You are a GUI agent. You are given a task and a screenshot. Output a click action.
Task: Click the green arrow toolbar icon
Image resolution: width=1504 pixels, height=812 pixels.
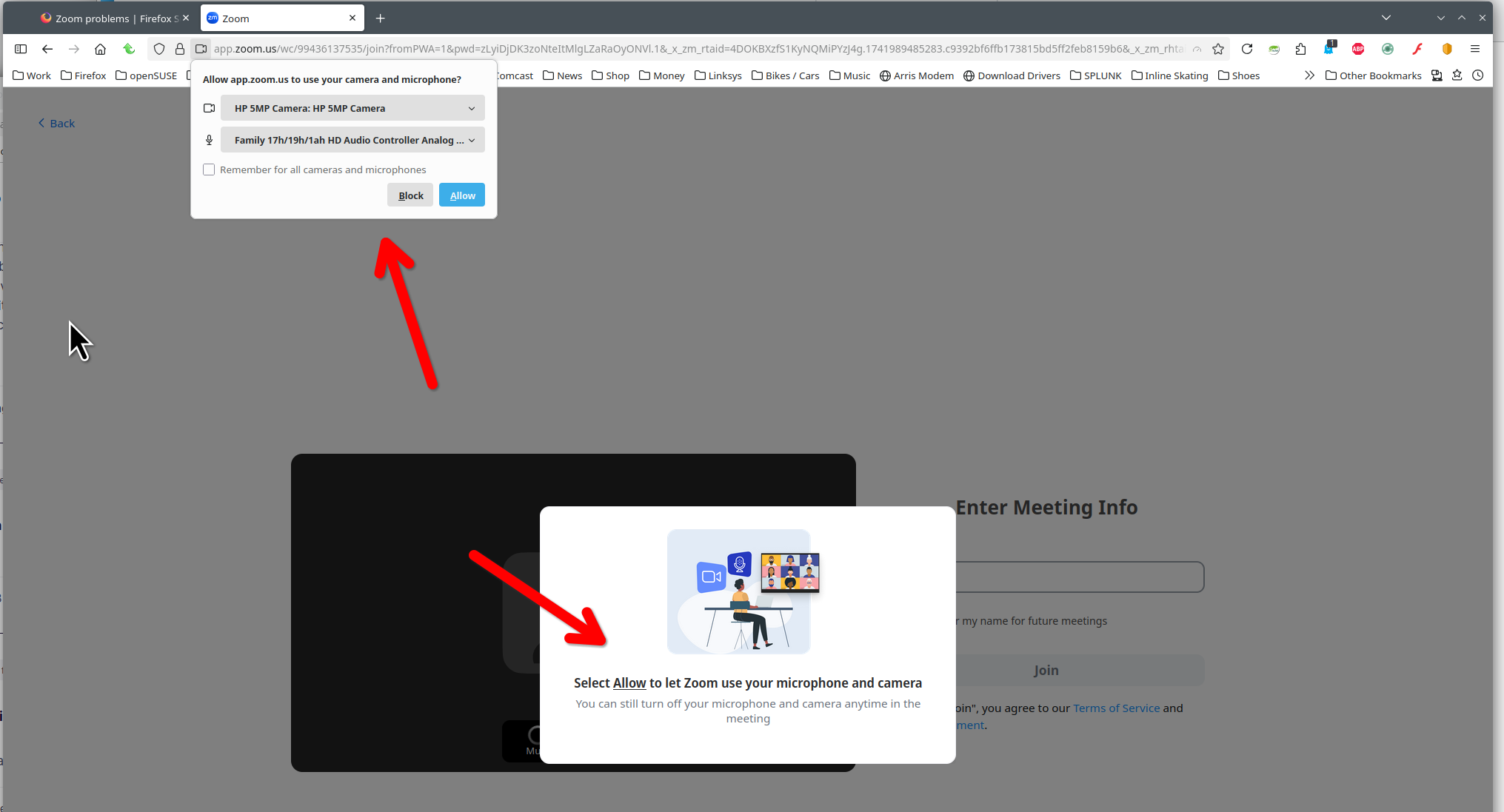129,49
